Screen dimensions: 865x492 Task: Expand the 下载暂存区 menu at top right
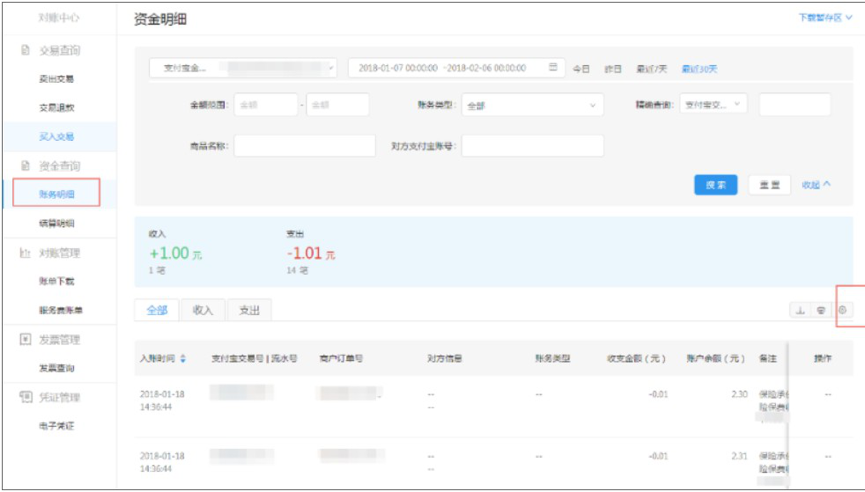click(x=826, y=18)
